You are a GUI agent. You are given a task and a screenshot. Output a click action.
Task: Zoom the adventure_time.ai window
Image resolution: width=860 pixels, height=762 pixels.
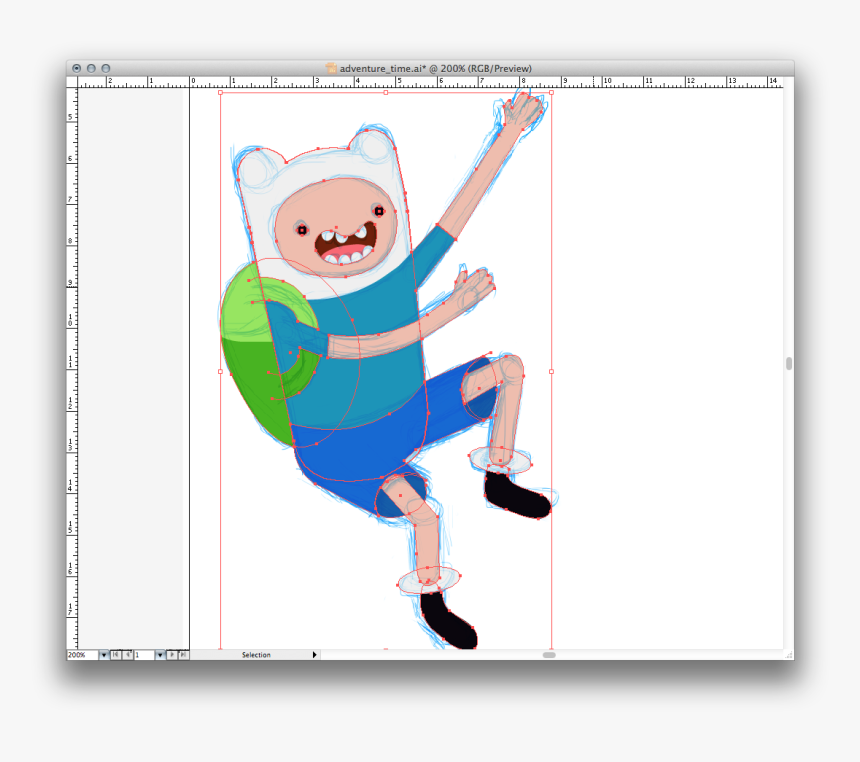pyautogui.click(x=106, y=68)
